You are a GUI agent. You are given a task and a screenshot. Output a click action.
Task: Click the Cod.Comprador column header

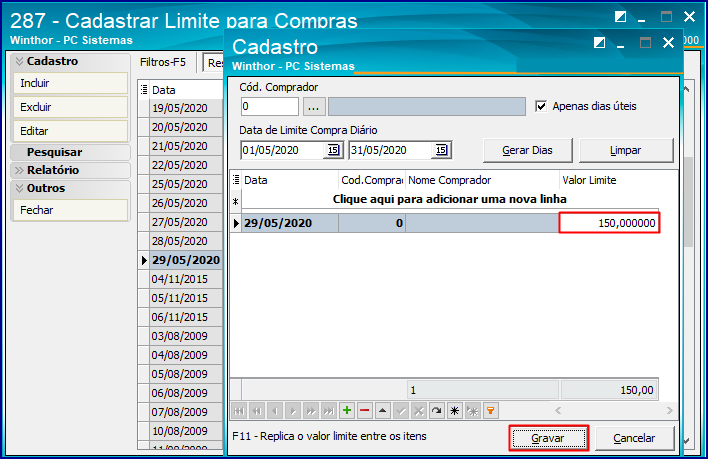(x=372, y=180)
